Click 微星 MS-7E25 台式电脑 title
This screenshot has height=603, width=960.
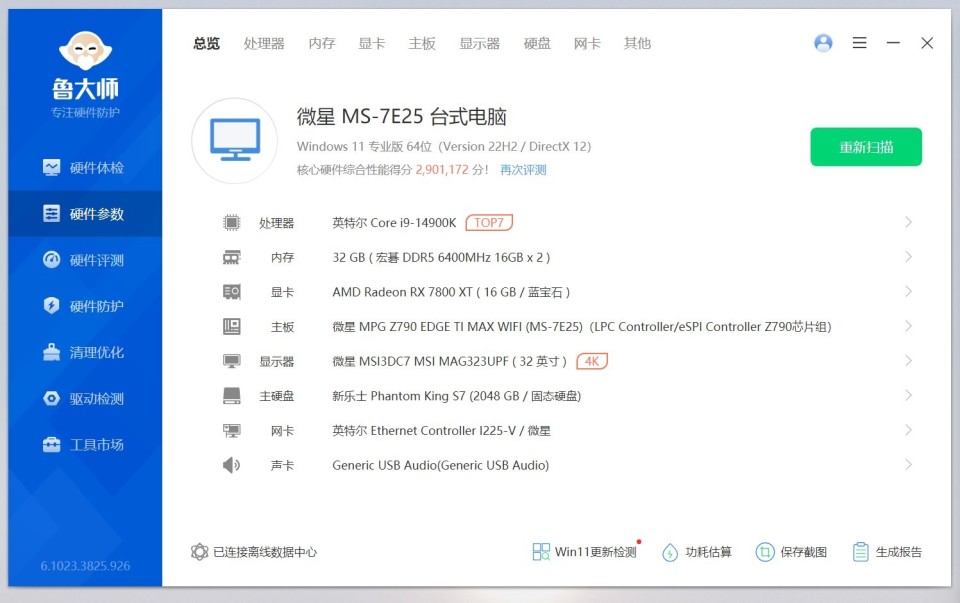coord(402,116)
